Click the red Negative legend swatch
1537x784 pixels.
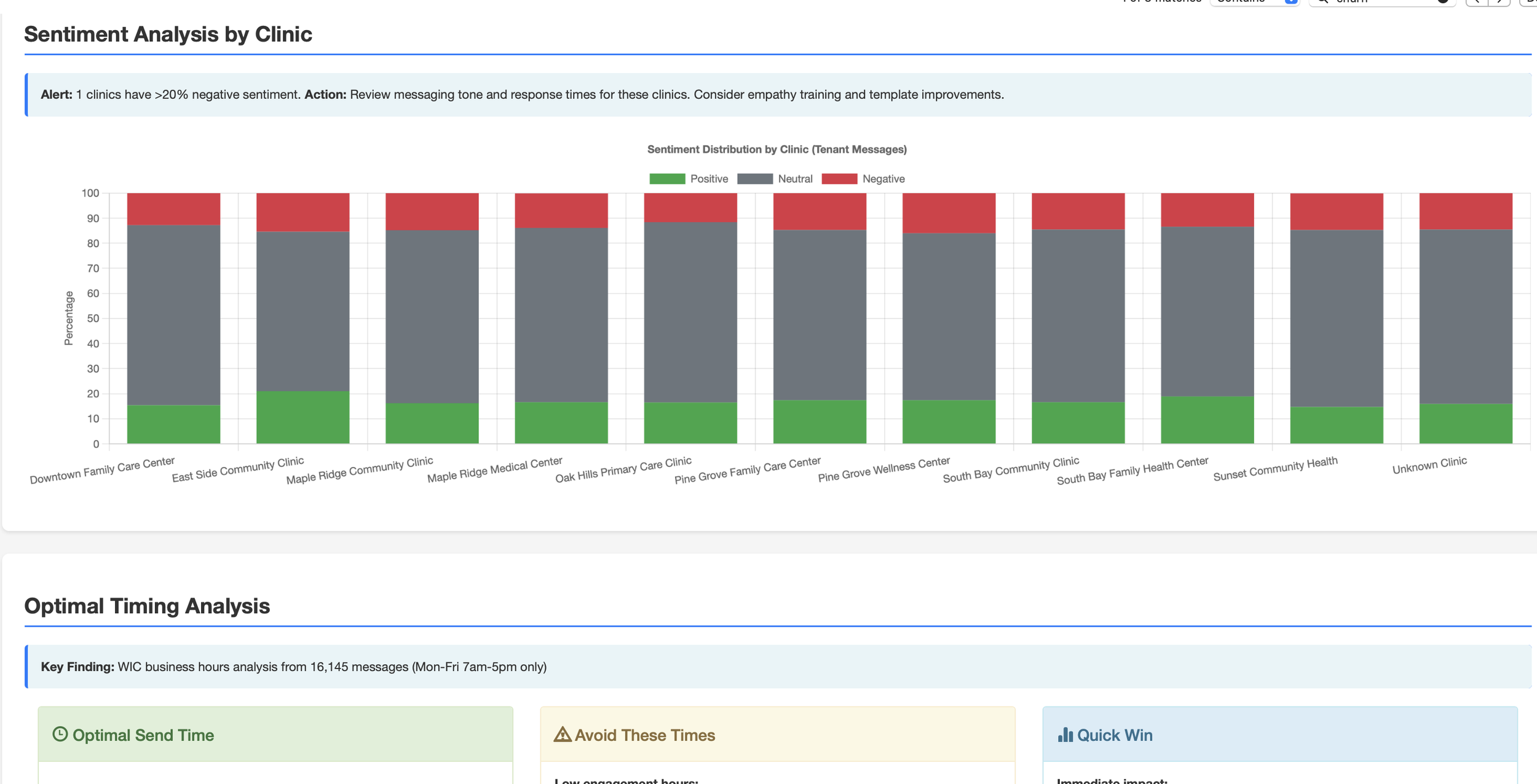coord(839,179)
